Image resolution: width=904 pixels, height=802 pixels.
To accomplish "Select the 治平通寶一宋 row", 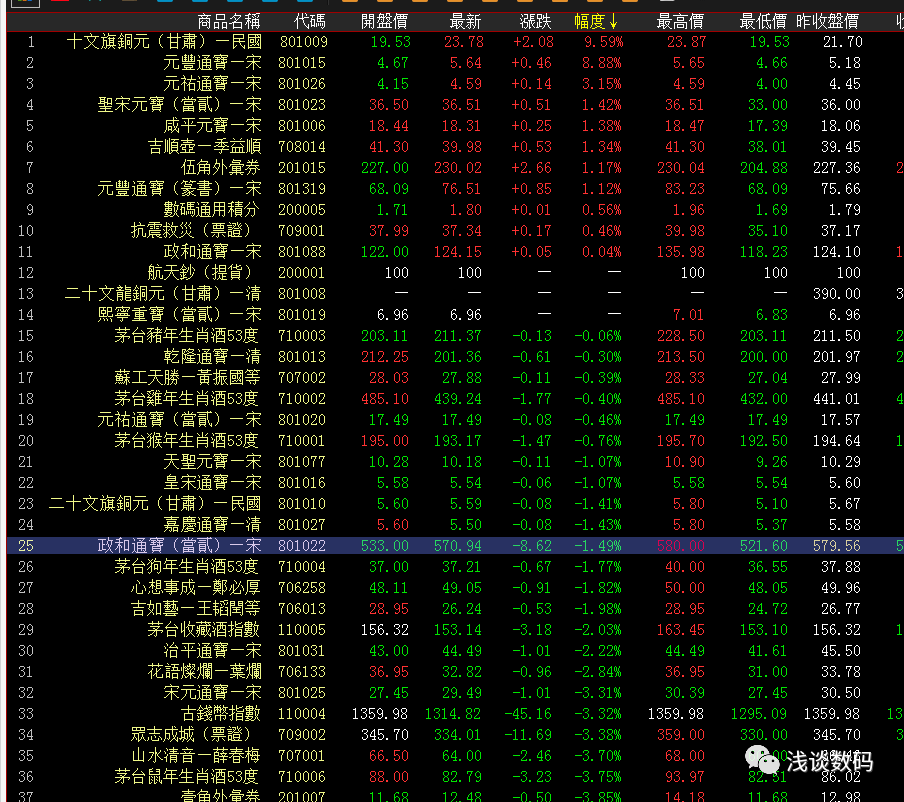I will pyautogui.click(x=455, y=651).
